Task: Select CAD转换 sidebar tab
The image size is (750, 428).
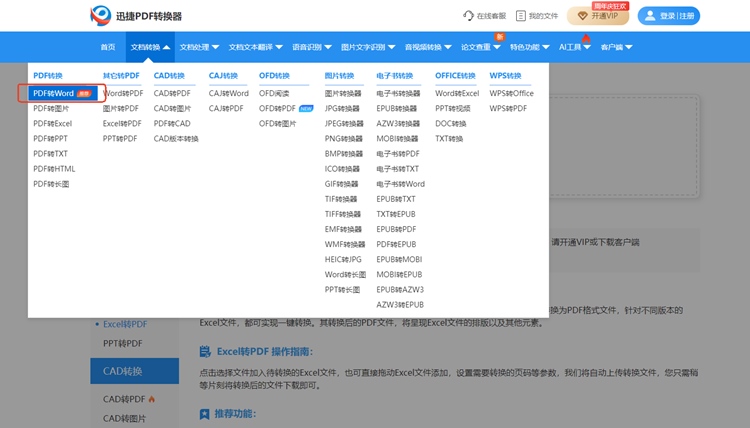Action: pyautogui.click(x=134, y=371)
